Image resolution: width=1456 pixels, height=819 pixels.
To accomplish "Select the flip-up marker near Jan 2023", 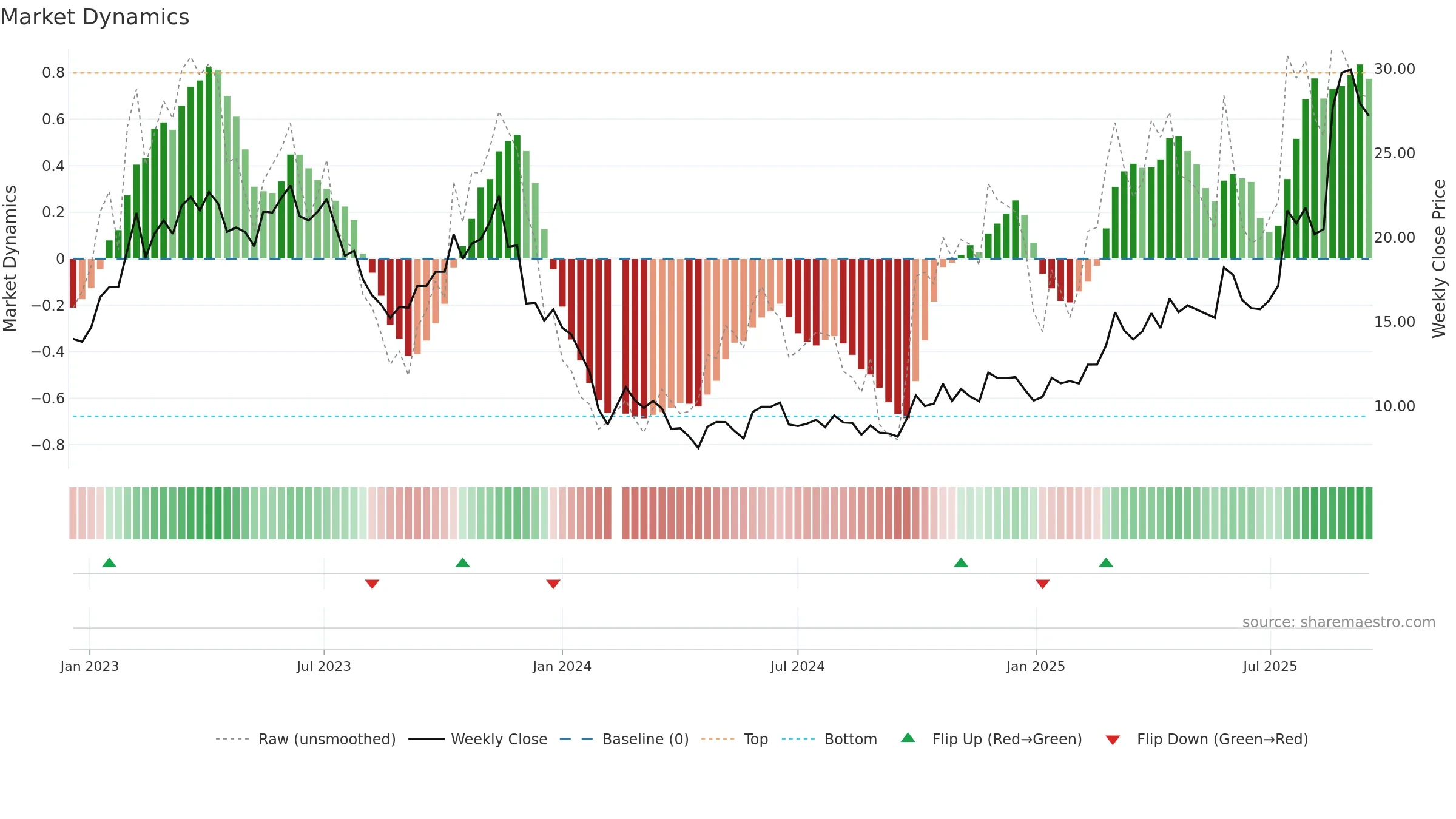I will (109, 562).
